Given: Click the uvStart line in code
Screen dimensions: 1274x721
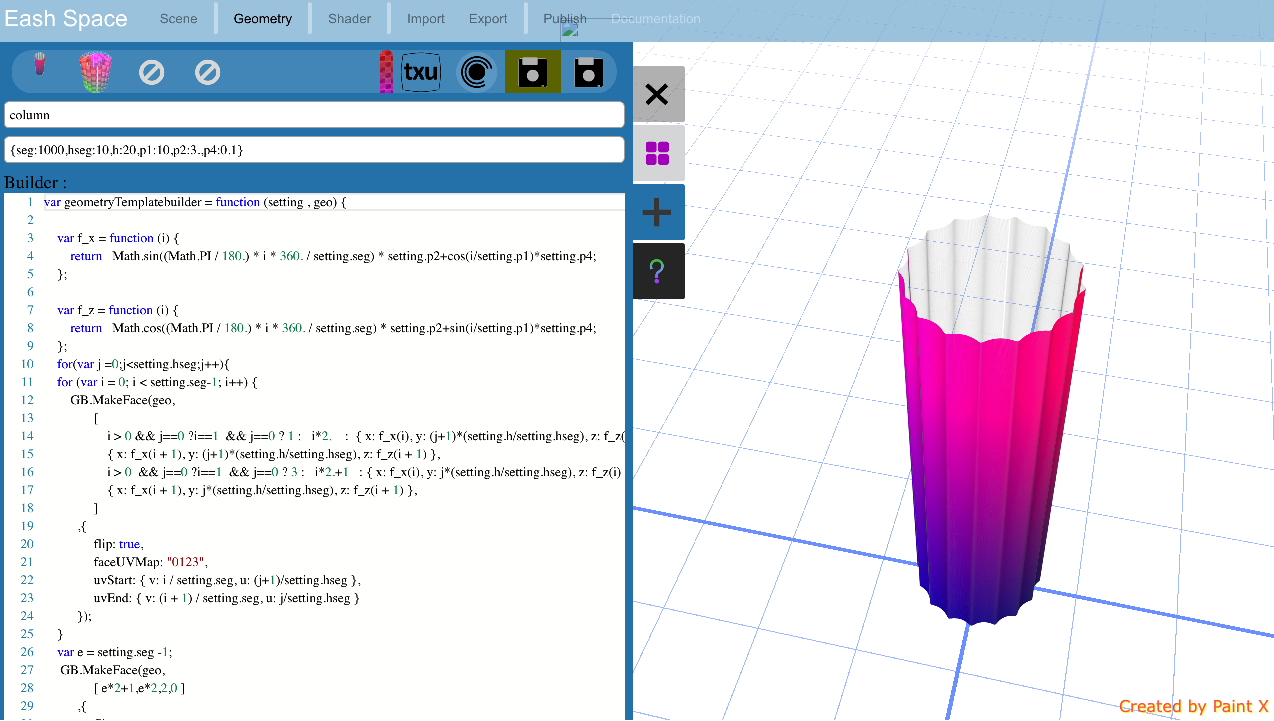Looking at the screenshot, I should tap(227, 580).
